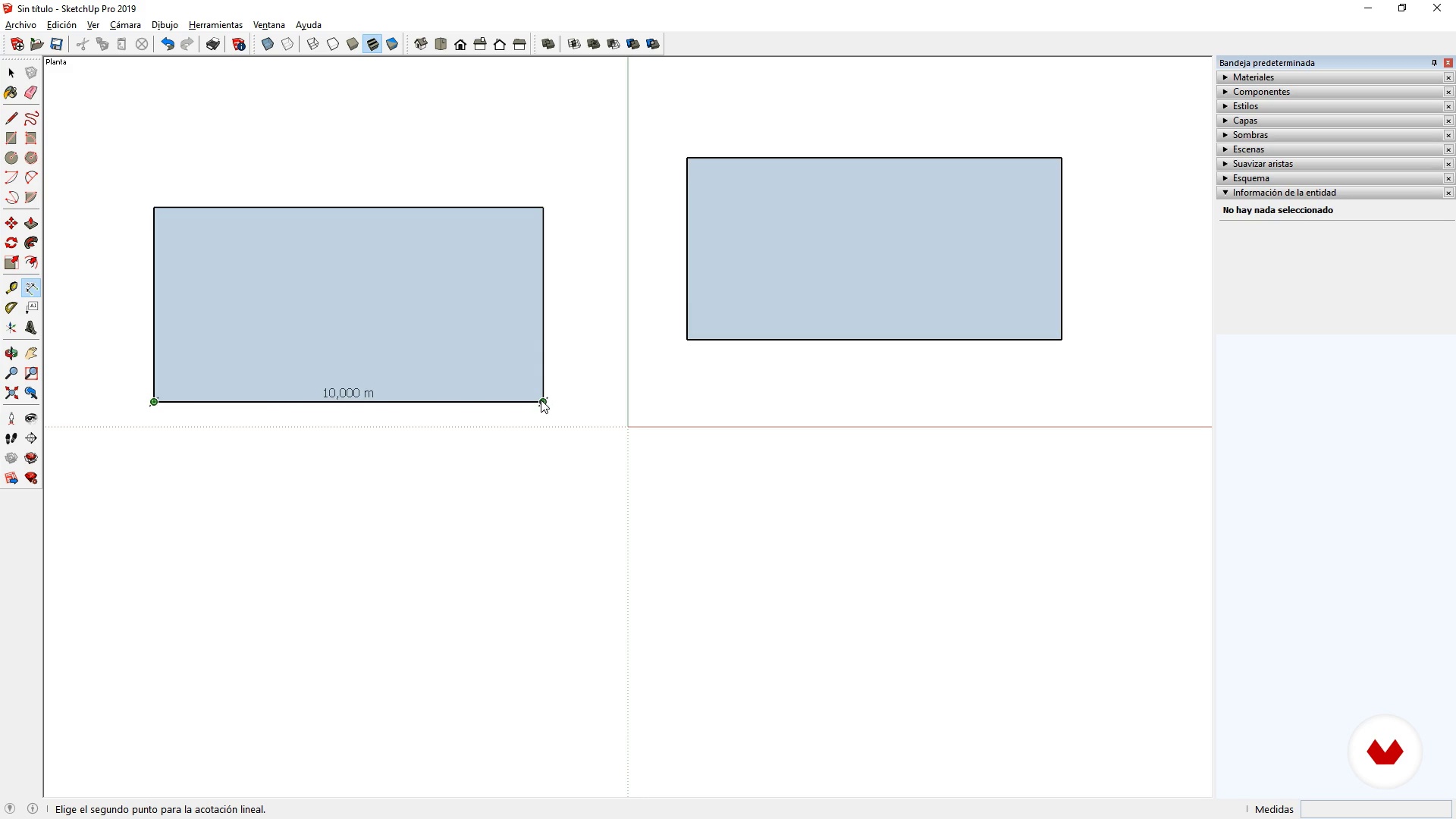This screenshot has height=819, width=1456.
Task: Click the Medidas input box
Action: (x=1376, y=809)
